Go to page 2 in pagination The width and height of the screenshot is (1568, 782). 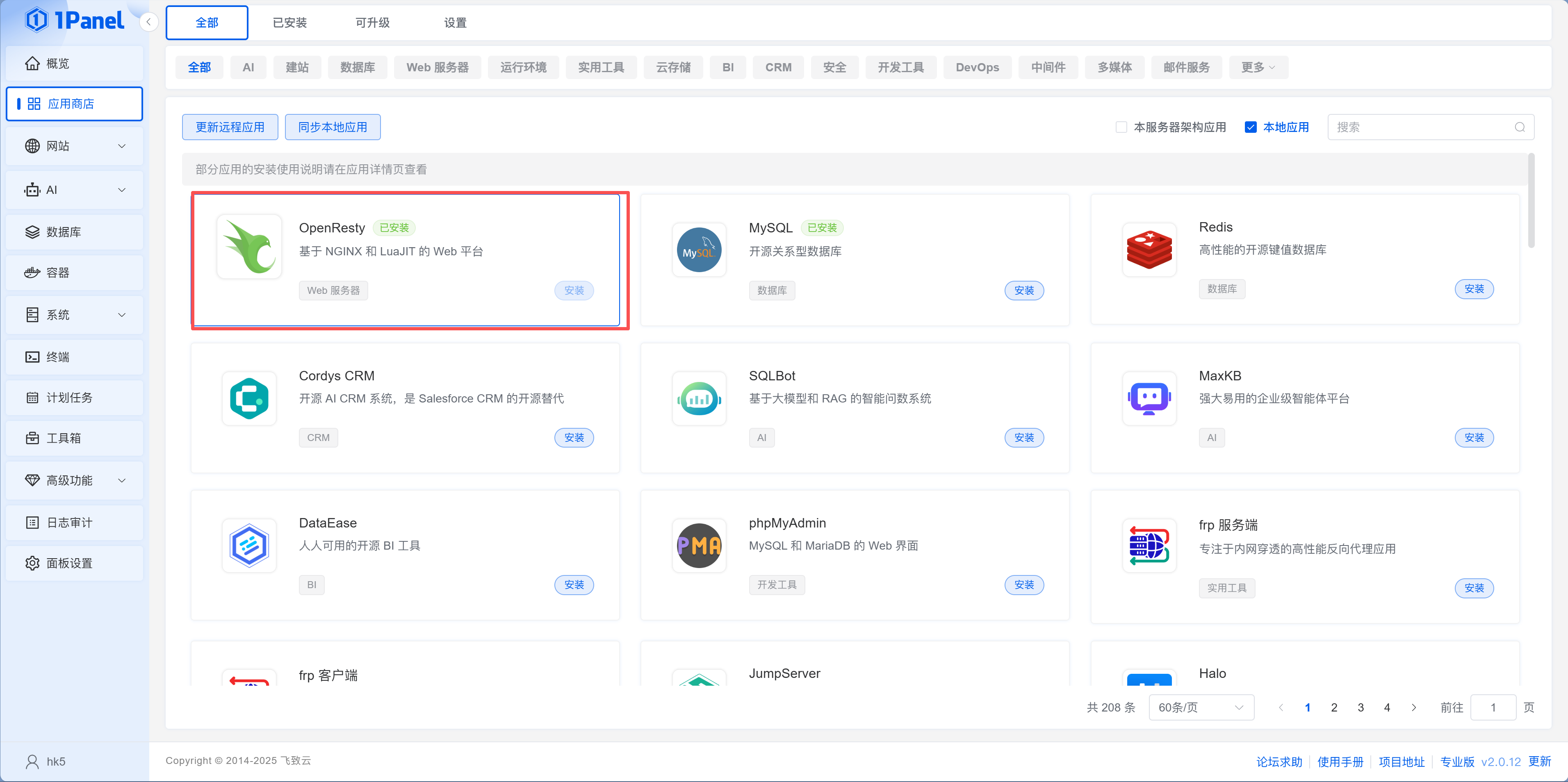point(1333,707)
